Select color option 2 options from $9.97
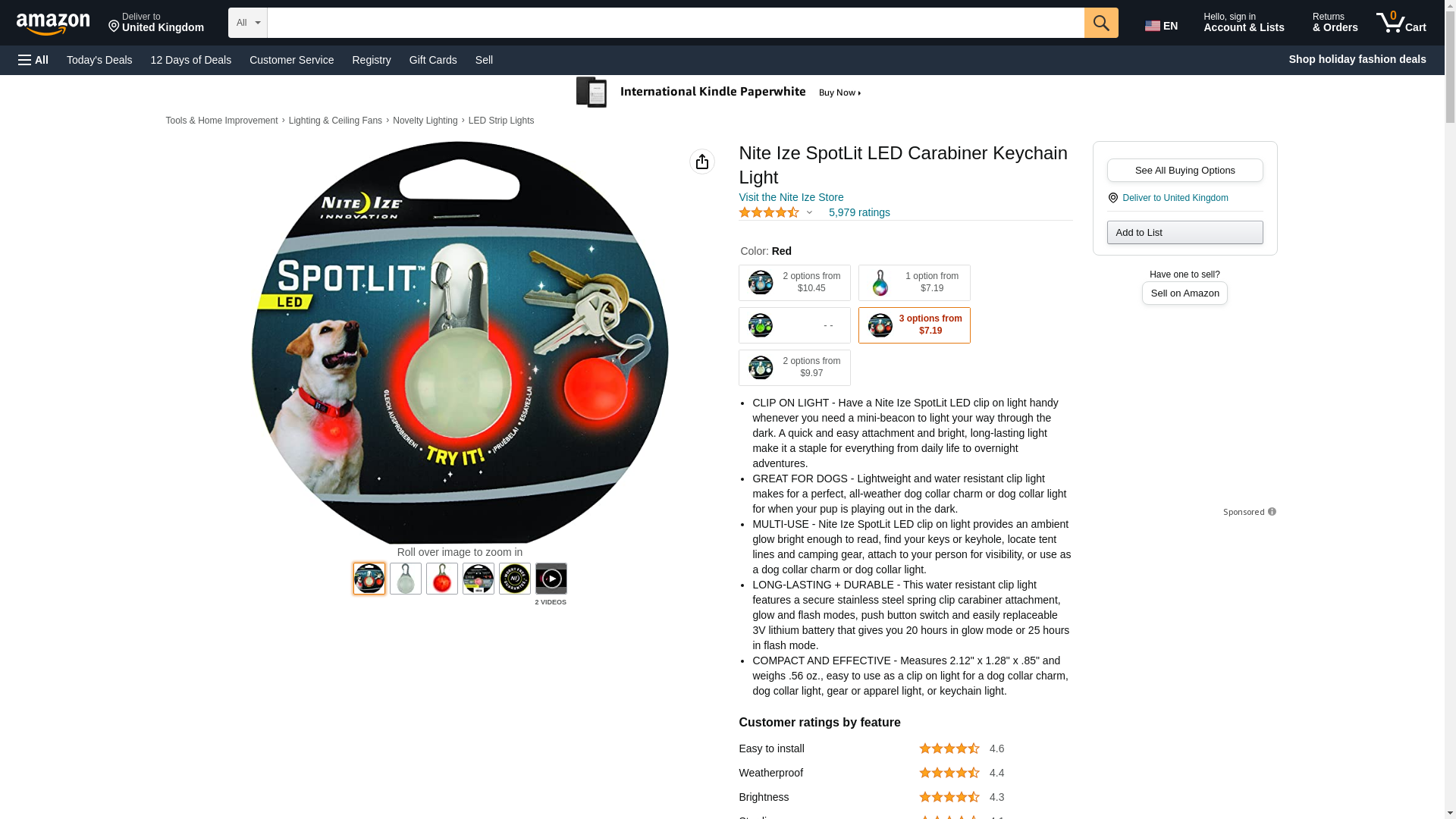This screenshot has width=1456, height=819. [795, 368]
